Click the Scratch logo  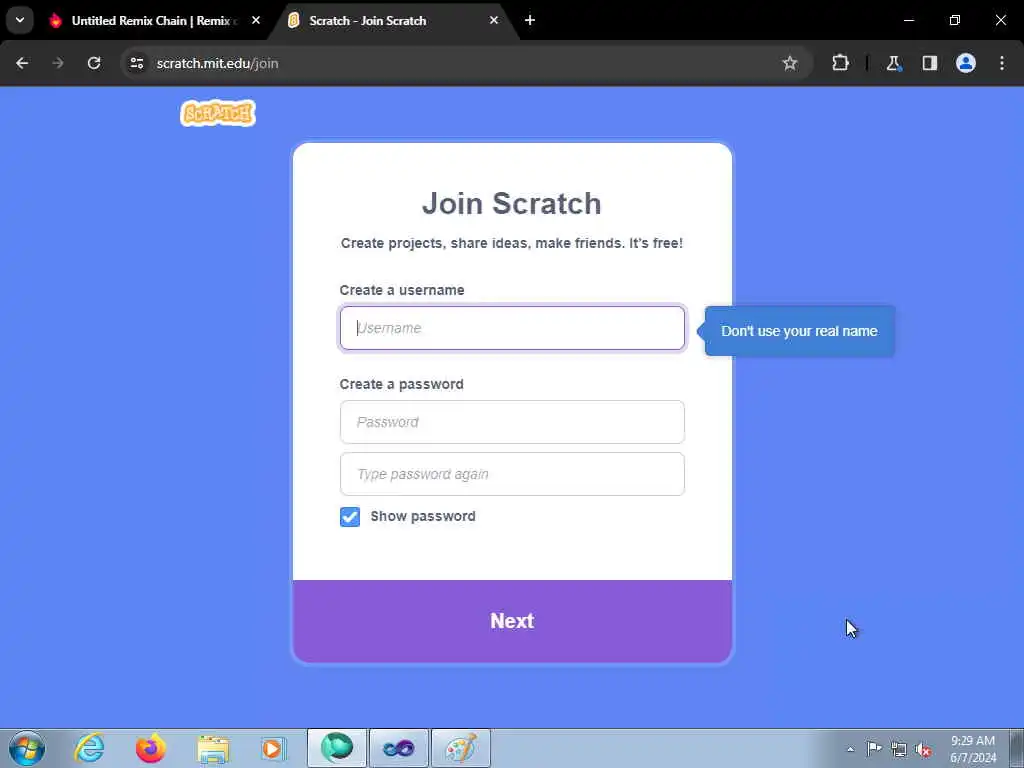(x=217, y=113)
